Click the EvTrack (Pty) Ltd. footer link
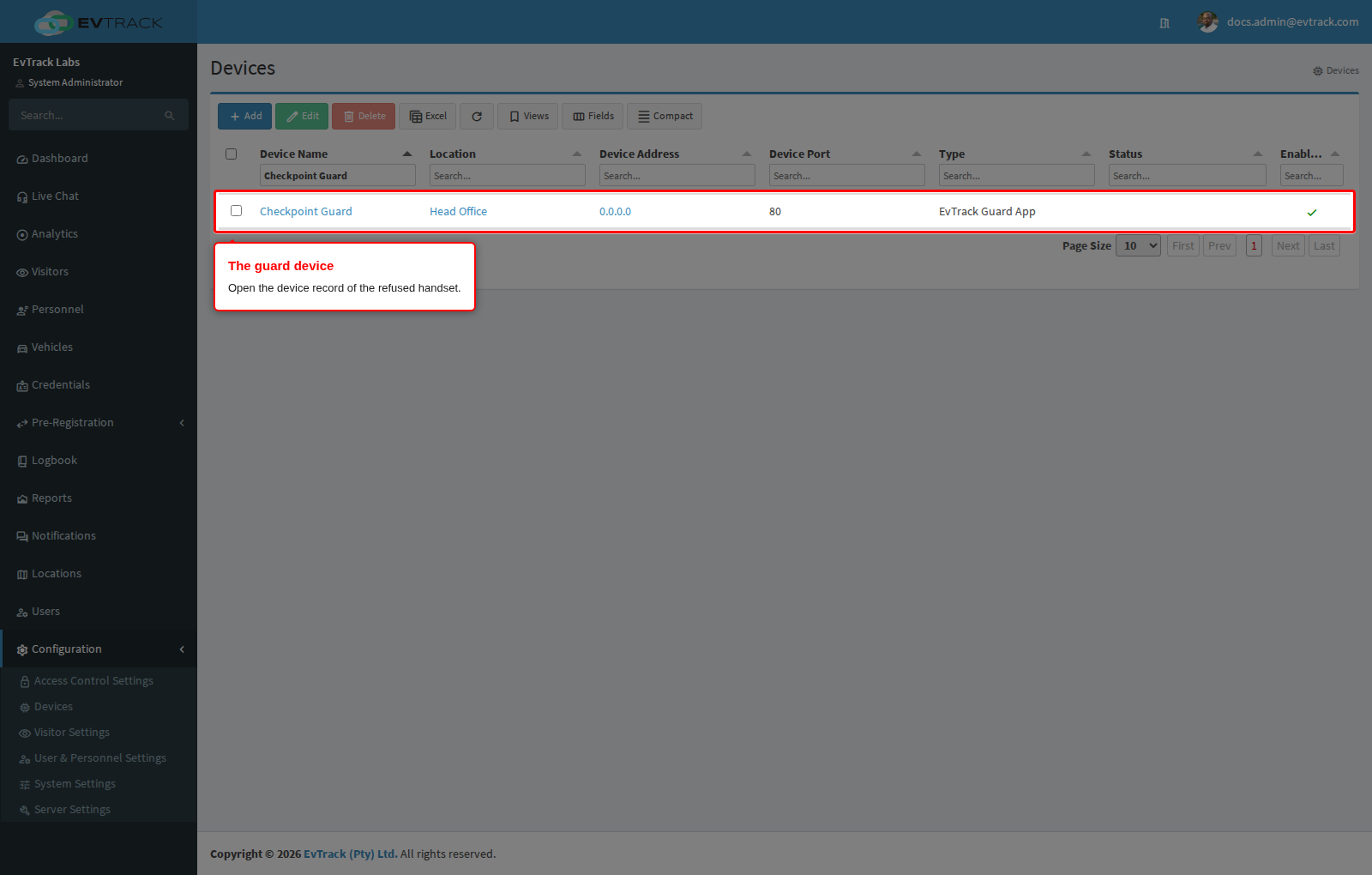 (351, 854)
